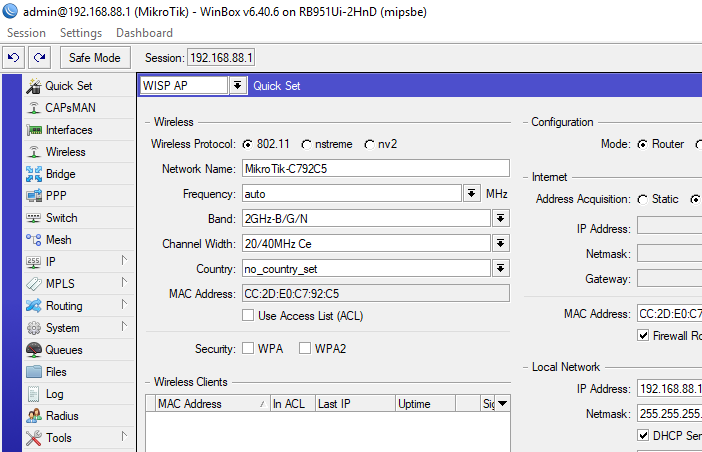
Task: Click the Network Name input field
Action: click(374, 168)
